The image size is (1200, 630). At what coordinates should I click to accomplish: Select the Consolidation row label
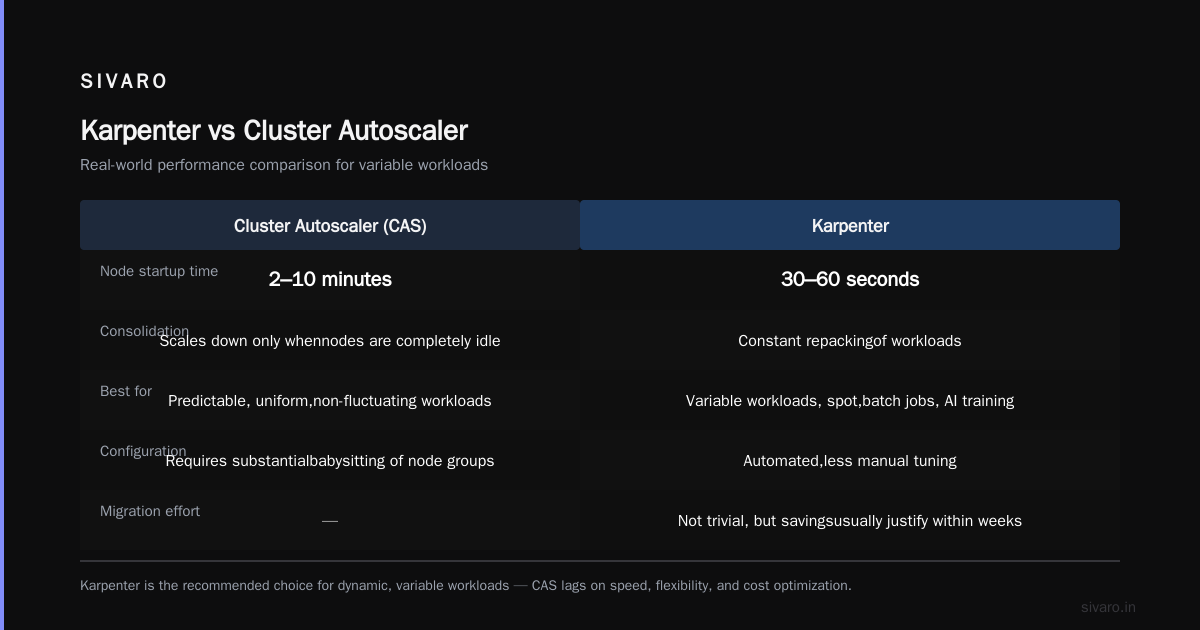[x=144, y=331]
